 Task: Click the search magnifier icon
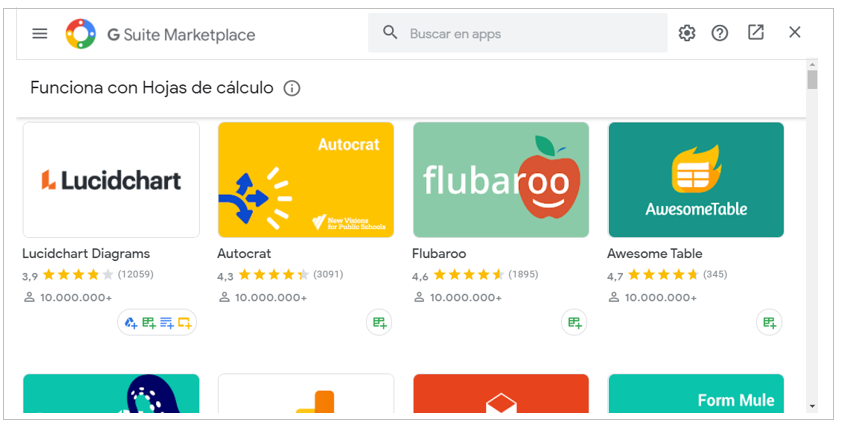(390, 33)
